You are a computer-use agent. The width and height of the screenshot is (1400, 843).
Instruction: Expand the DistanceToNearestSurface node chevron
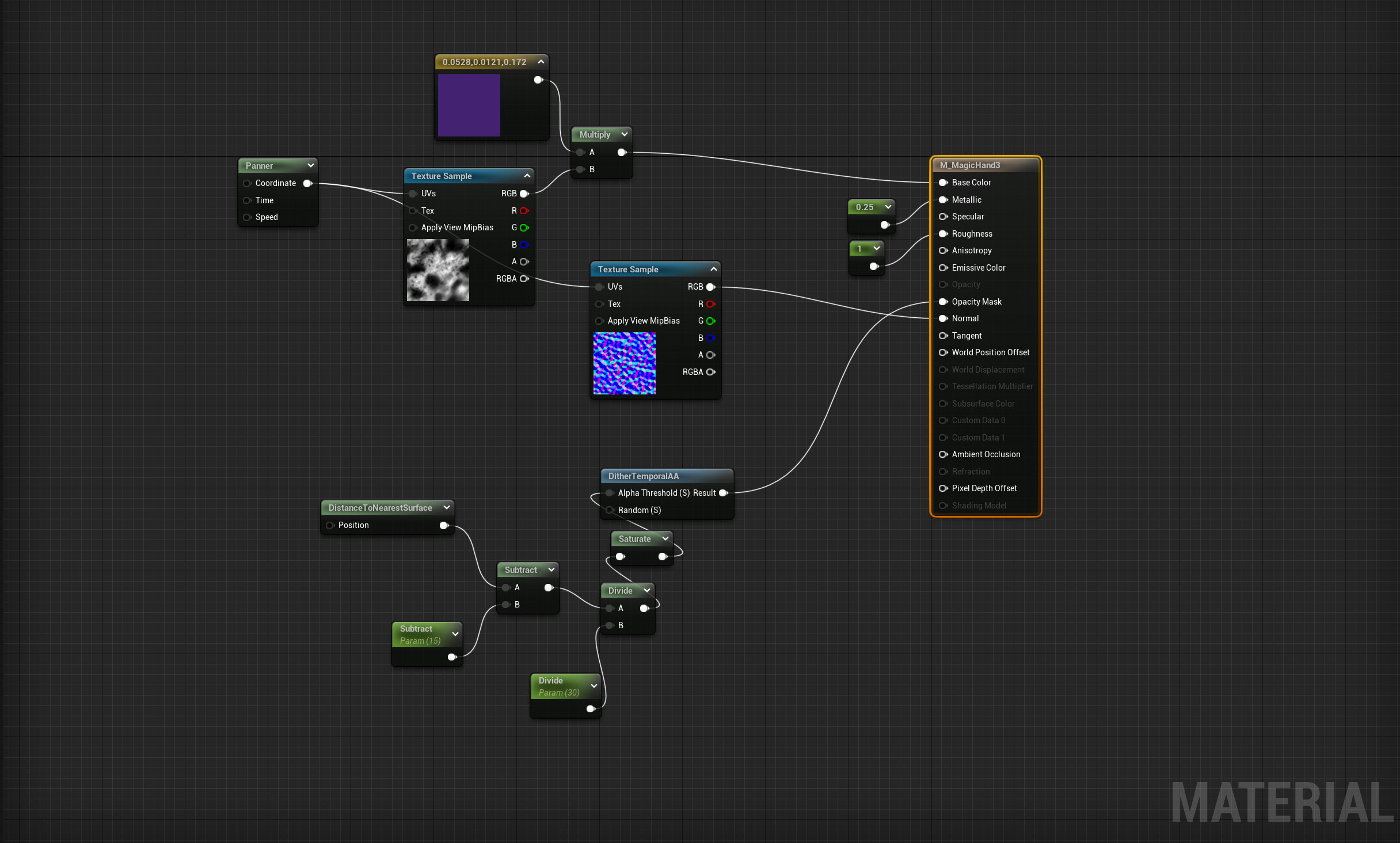point(447,507)
